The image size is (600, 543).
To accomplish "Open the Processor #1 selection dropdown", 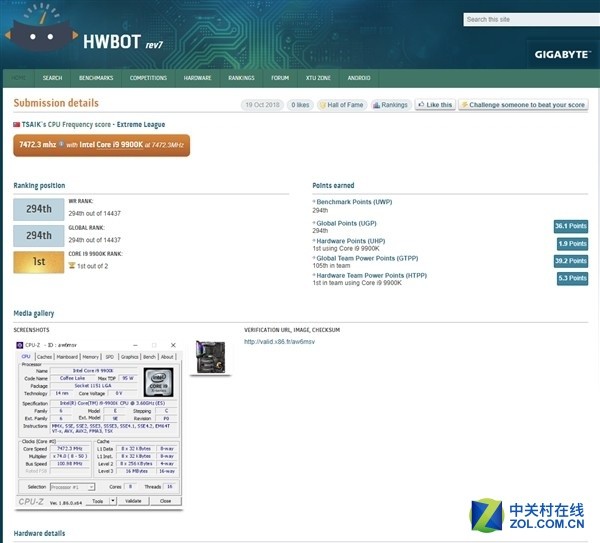I will click(72, 487).
